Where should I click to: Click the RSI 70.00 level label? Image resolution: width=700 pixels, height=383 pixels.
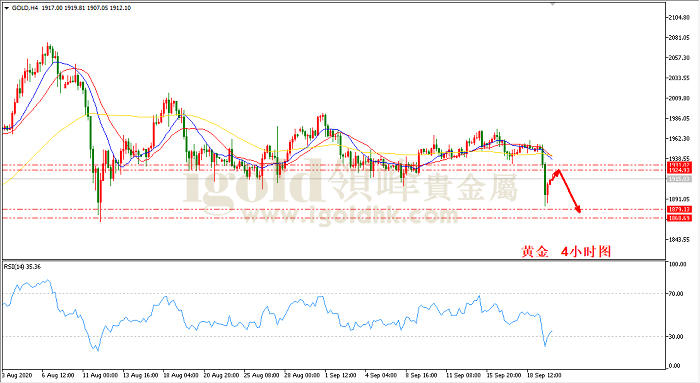[x=676, y=294]
